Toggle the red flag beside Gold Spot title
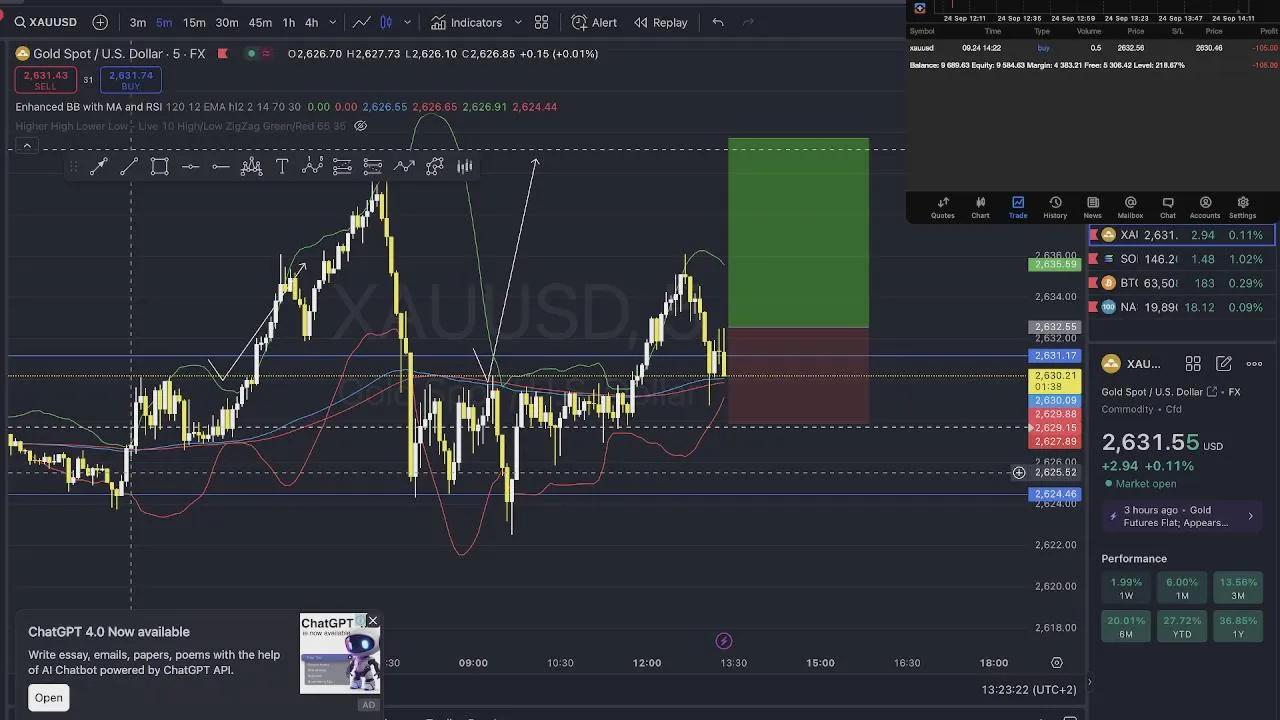The width and height of the screenshot is (1280, 720). (223, 54)
